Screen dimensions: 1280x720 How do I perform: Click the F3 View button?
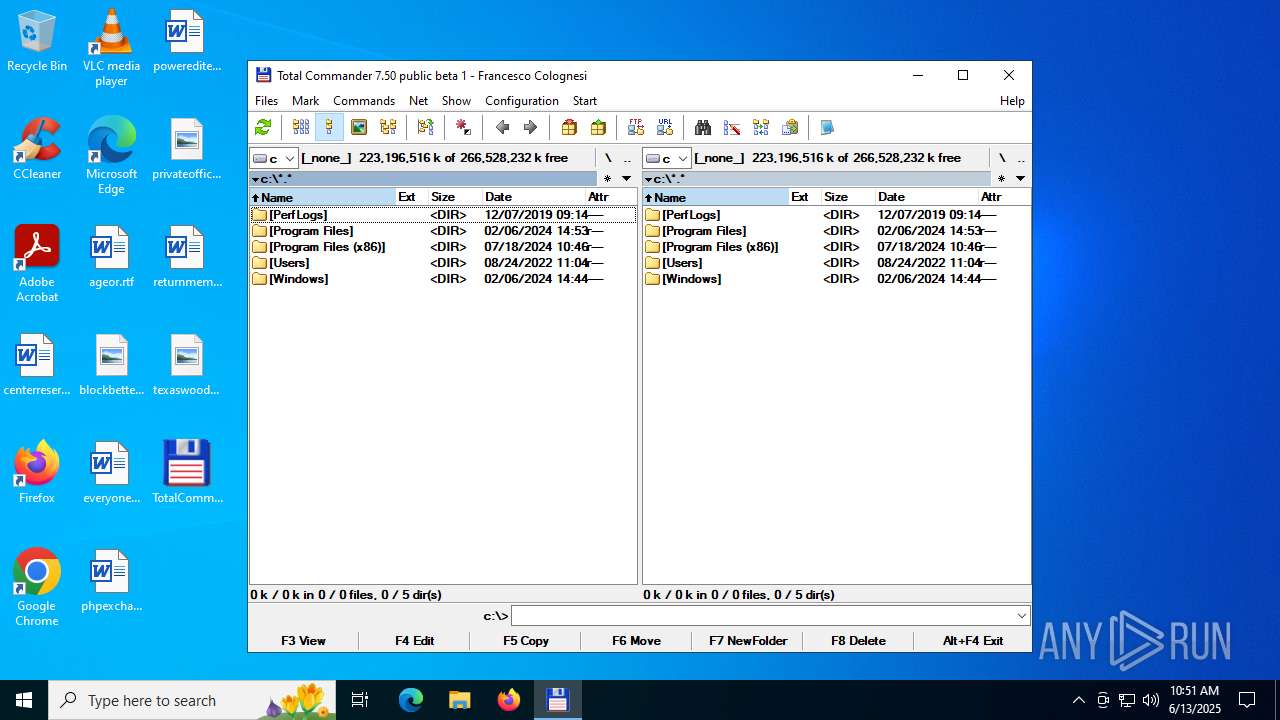coord(304,641)
